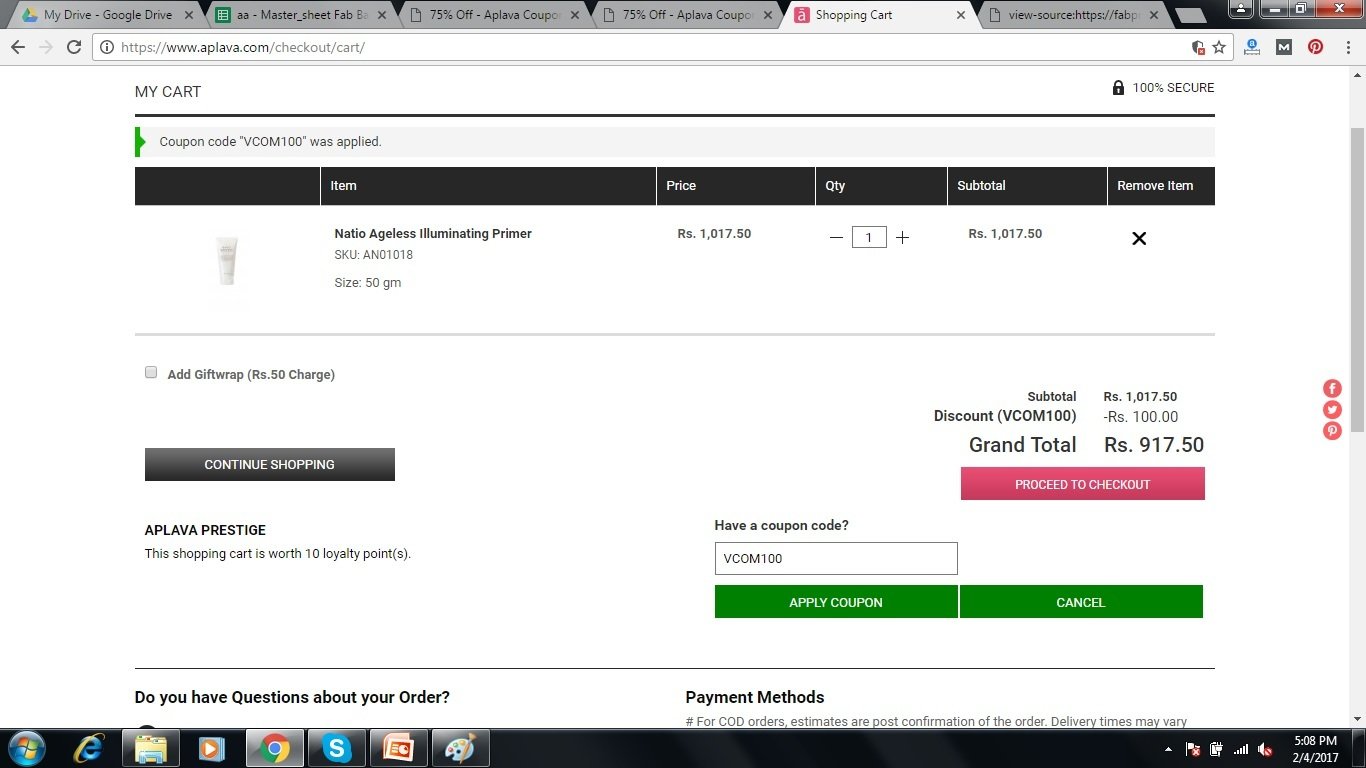Click Proceed to Checkout

pos(1082,484)
